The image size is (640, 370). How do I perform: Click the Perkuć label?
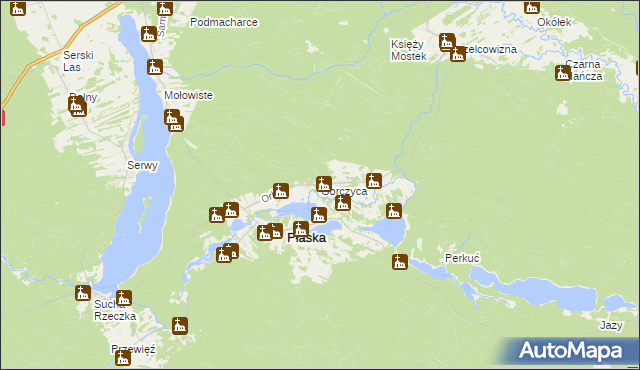pos(462,258)
